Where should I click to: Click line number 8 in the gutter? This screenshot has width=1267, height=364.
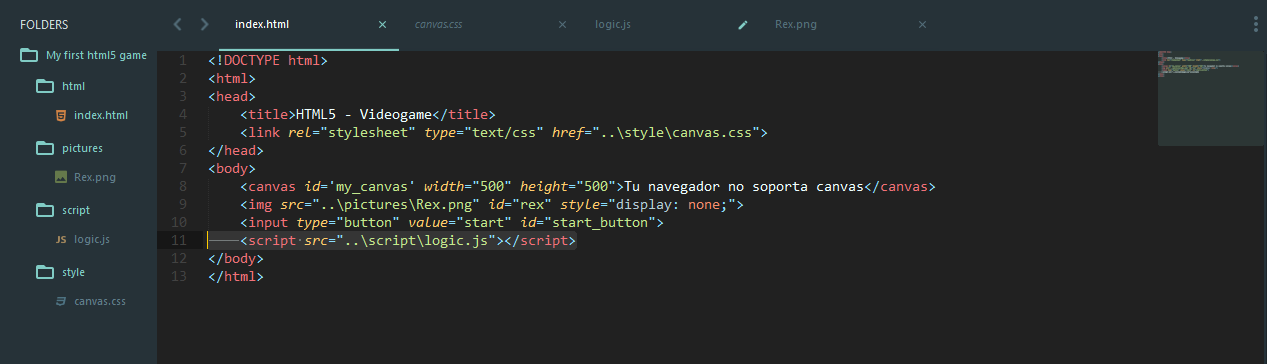[x=183, y=186]
